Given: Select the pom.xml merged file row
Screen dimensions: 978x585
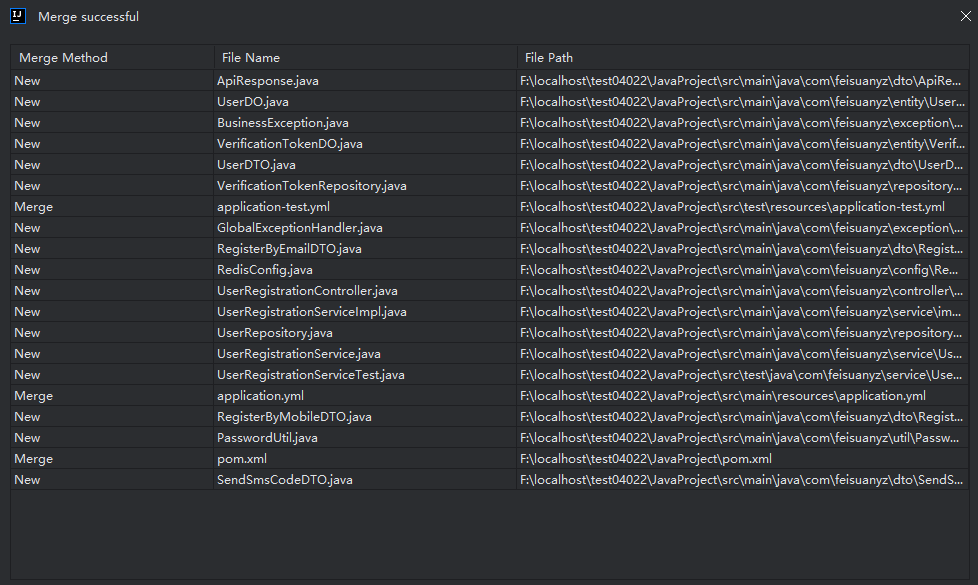Looking at the screenshot, I should (242, 459).
